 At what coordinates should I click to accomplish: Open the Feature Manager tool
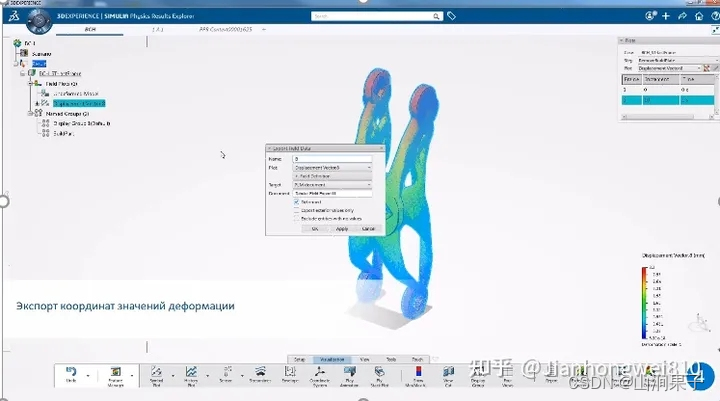point(116,376)
